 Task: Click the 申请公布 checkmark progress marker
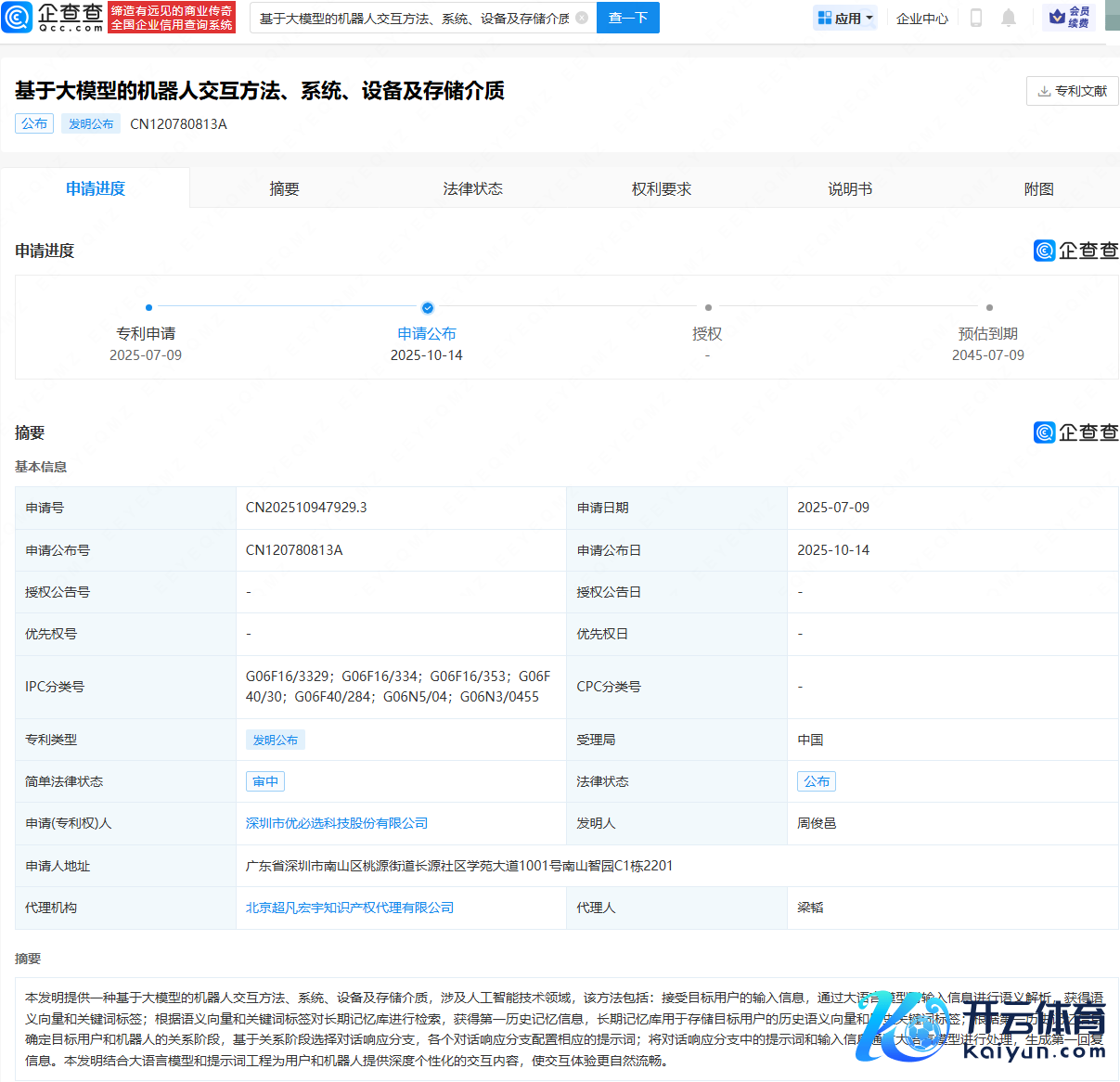[x=427, y=308]
